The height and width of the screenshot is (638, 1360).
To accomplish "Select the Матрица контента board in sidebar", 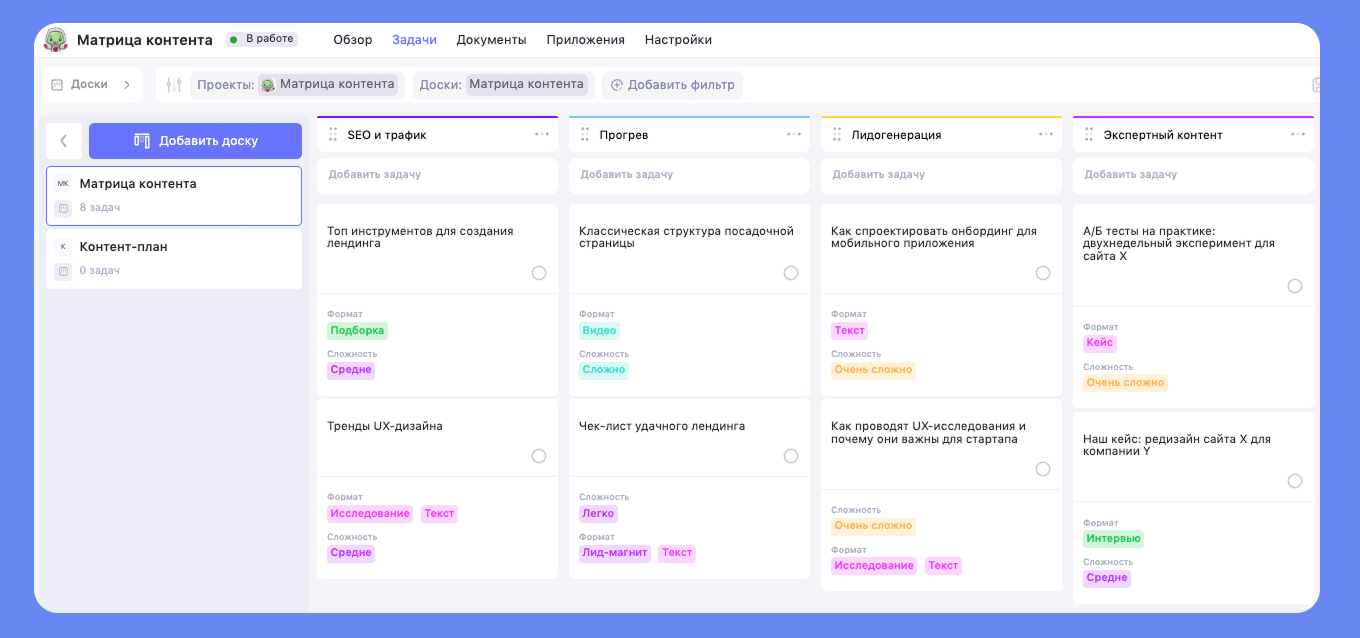I will tap(174, 196).
